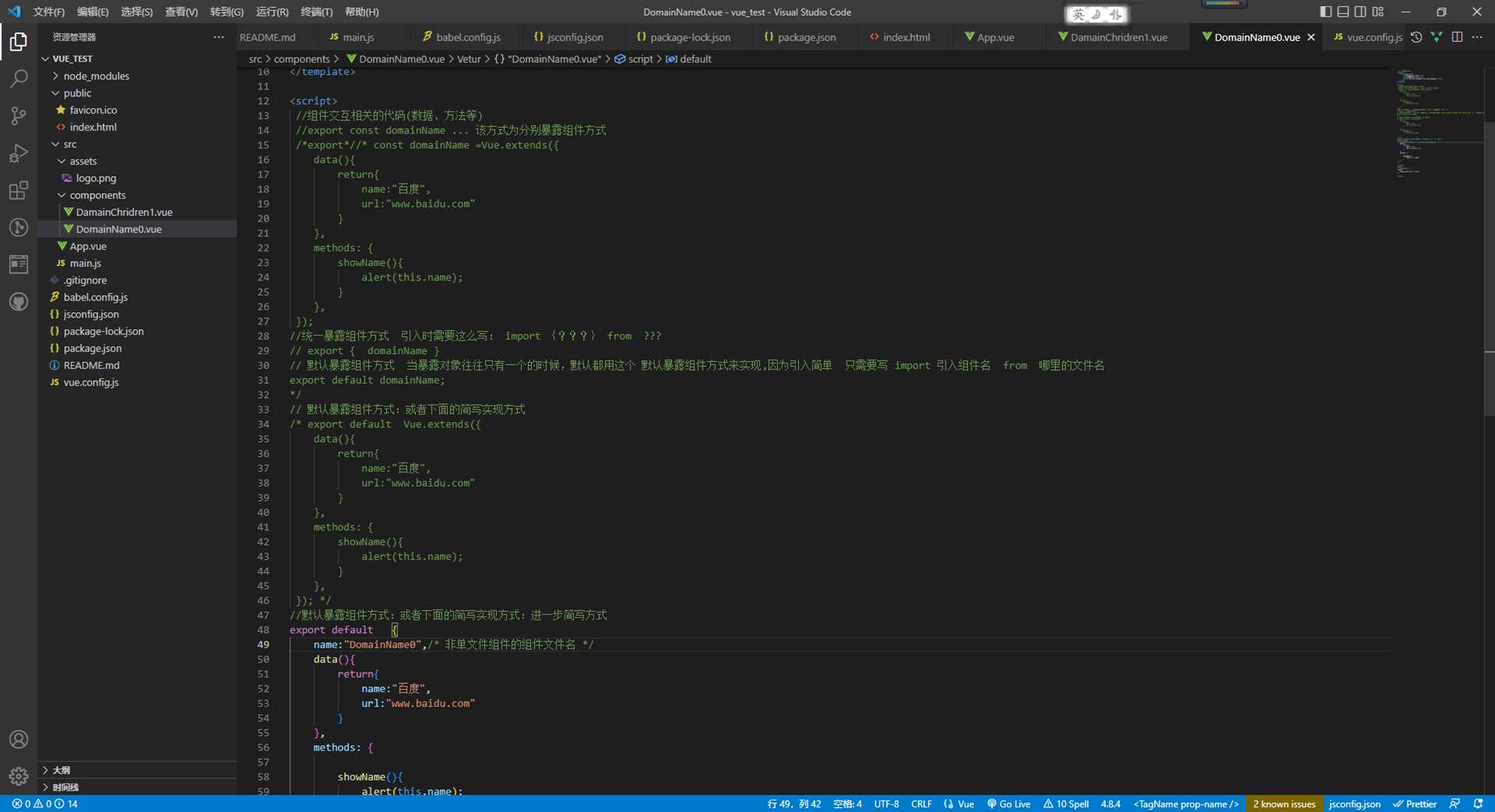This screenshot has height=812, width=1495.
Task: Toggle secondary side bar layout icon
Action: [1360, 12]
